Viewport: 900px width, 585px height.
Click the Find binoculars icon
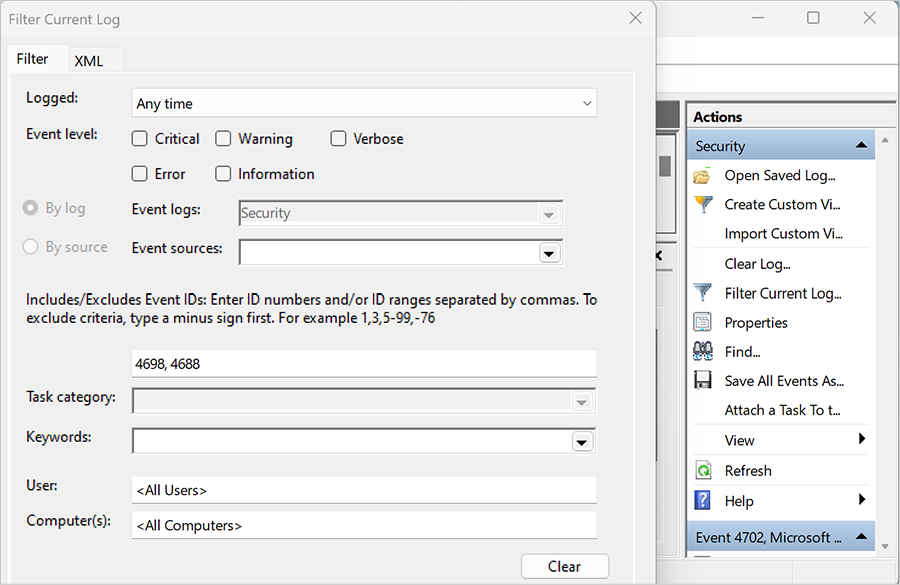[x=703, y=351]
